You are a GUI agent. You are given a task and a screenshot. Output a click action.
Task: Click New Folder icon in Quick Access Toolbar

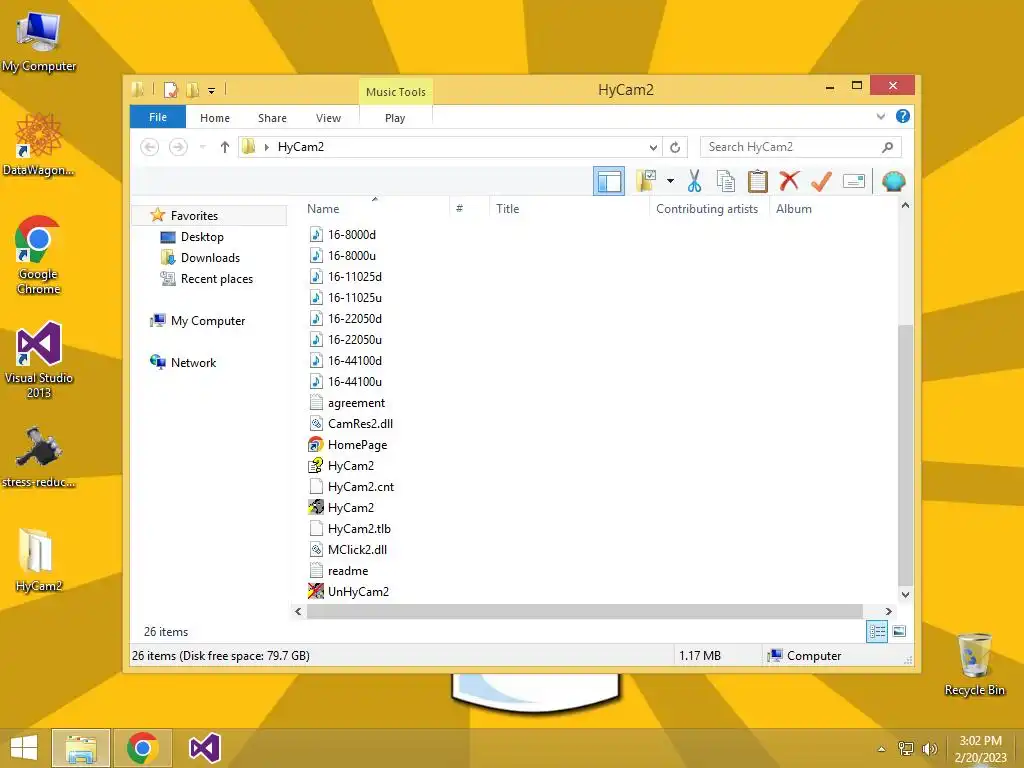pos(193,90)
